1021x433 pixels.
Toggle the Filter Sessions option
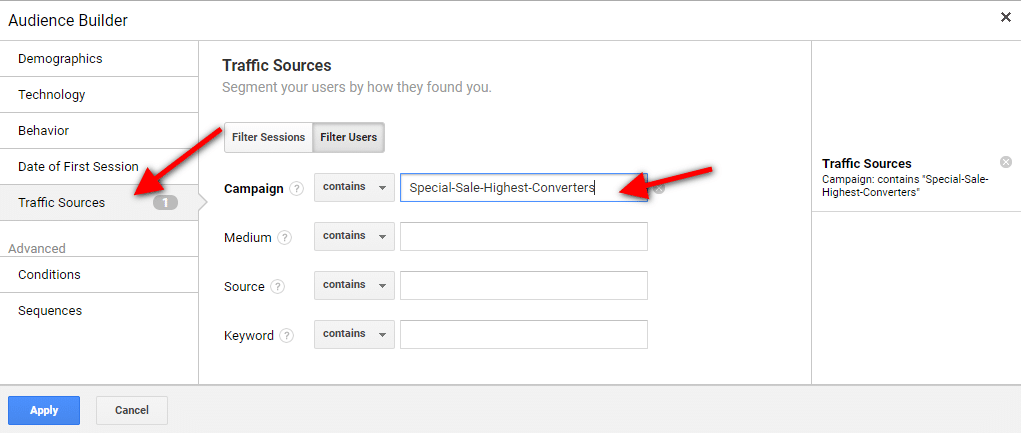point(268,137)
